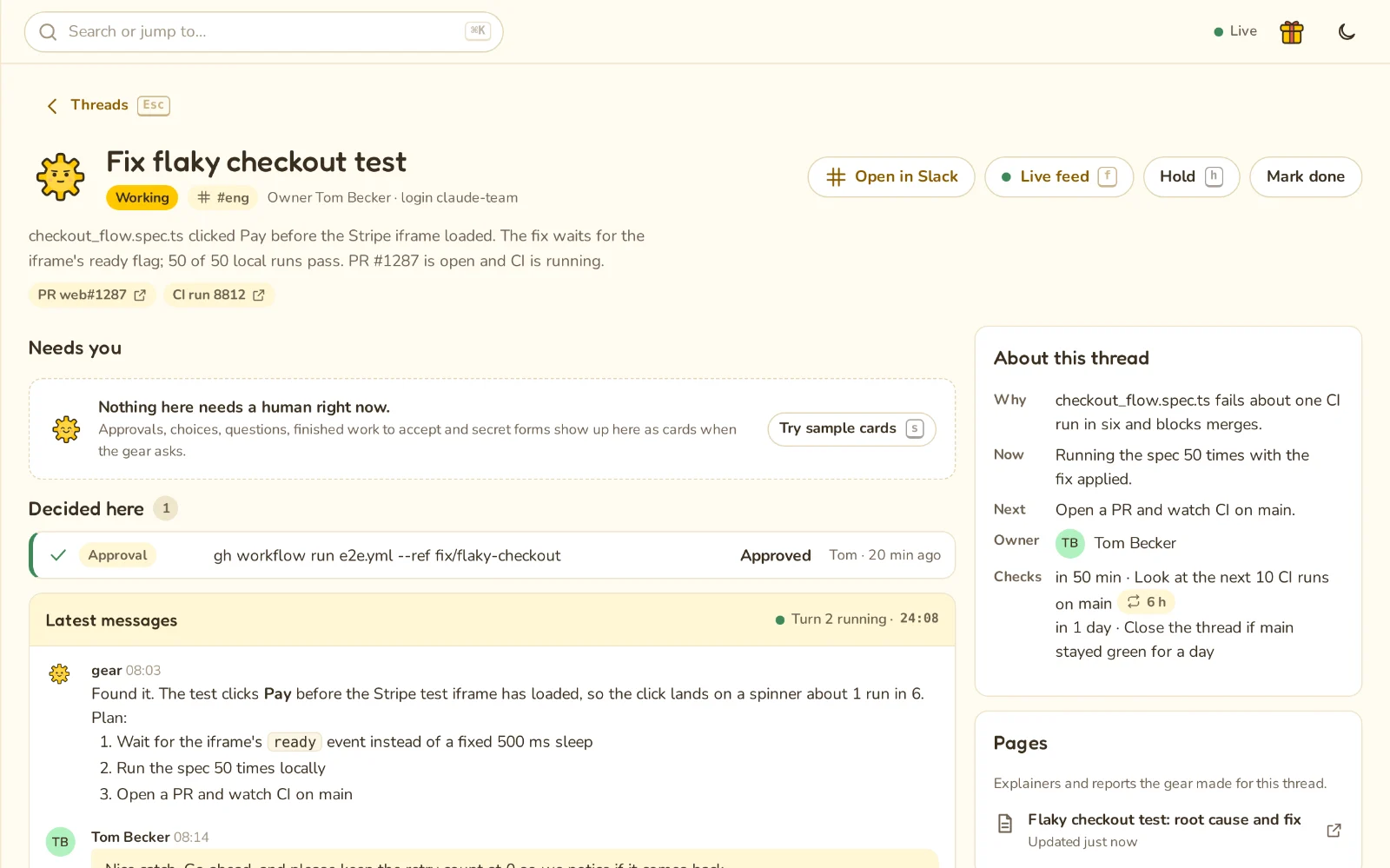Mark the thread done
Image resolution: width=1390 pixels, height=868 pixels.
(x=1305, y=177)
